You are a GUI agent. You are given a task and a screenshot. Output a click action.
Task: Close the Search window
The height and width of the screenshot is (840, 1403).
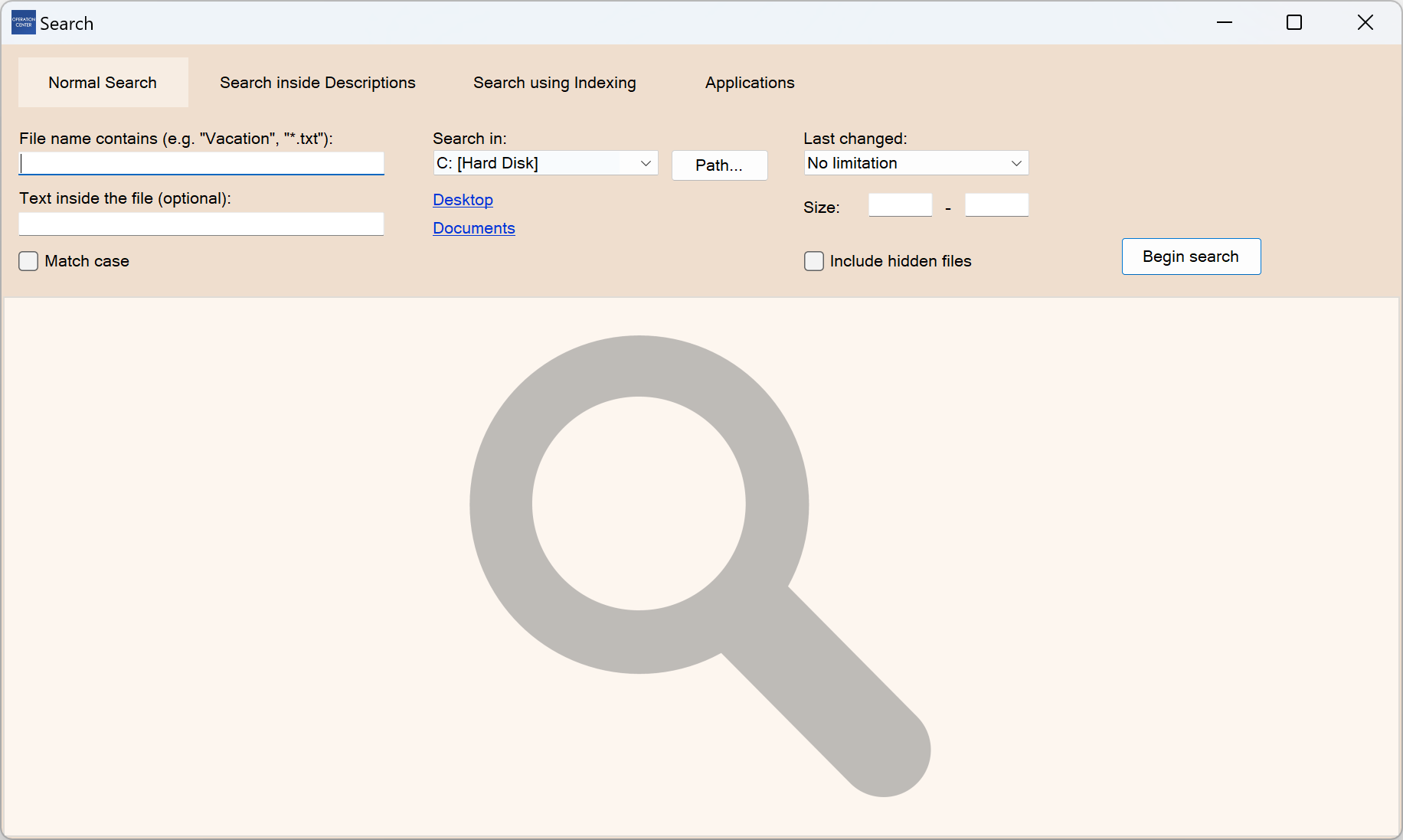point(1365,23)
